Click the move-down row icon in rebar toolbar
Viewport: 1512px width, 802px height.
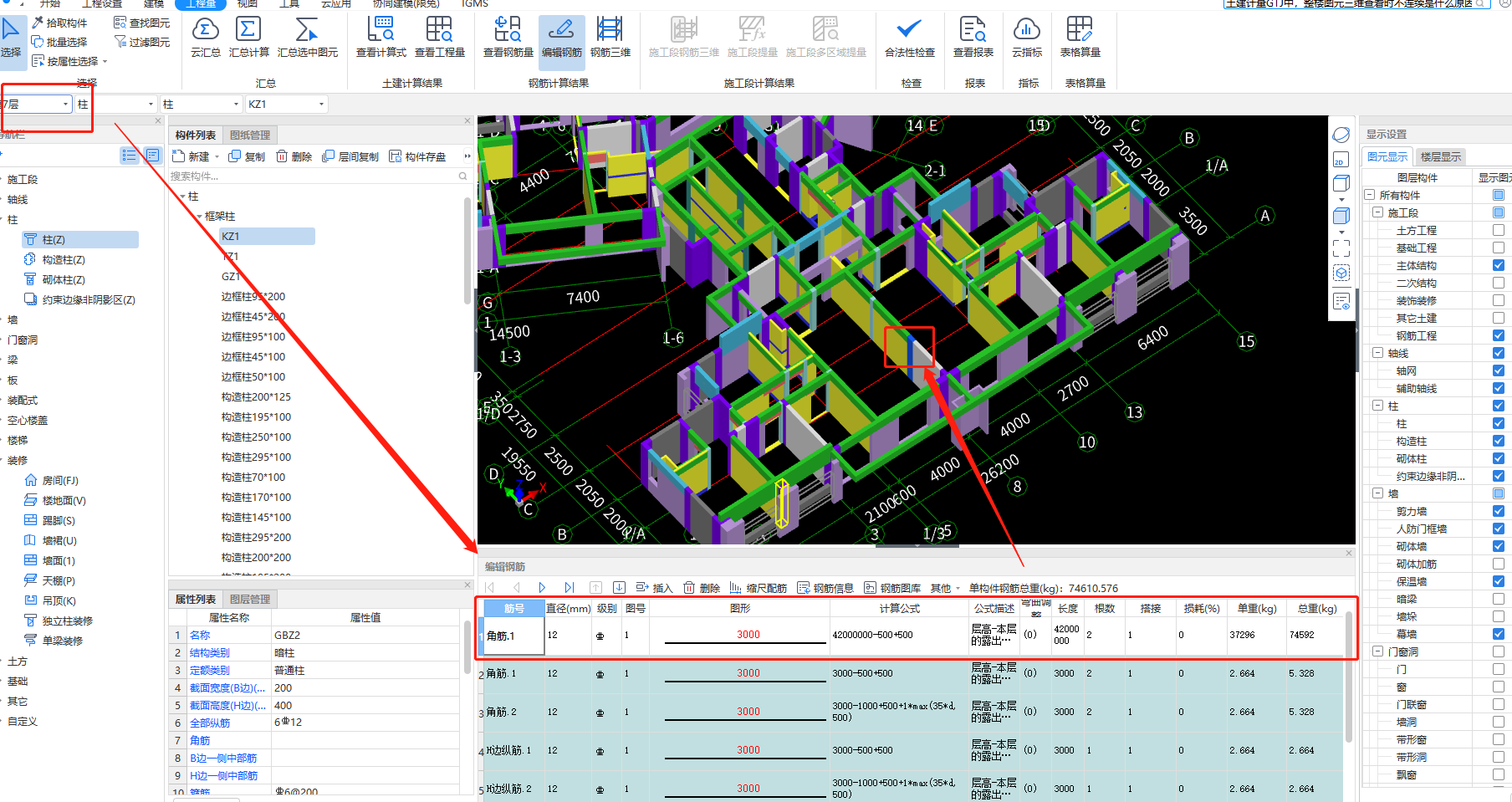[620, 588]
